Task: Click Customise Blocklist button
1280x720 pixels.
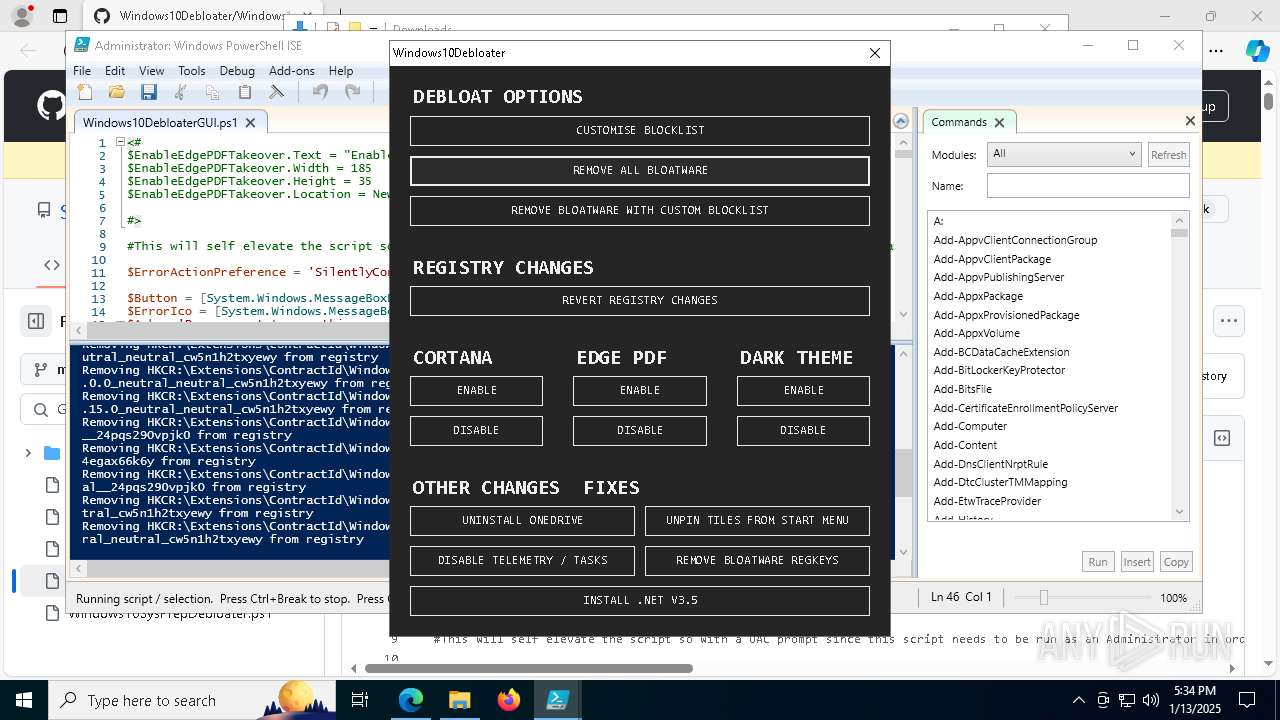Action: point(640,130)
